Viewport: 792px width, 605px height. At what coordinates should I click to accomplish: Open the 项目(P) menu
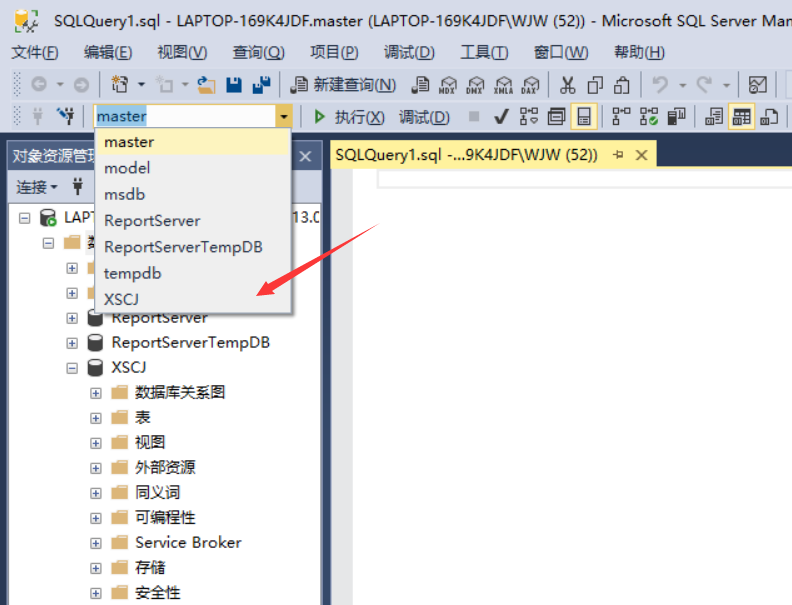coord(334,52)
